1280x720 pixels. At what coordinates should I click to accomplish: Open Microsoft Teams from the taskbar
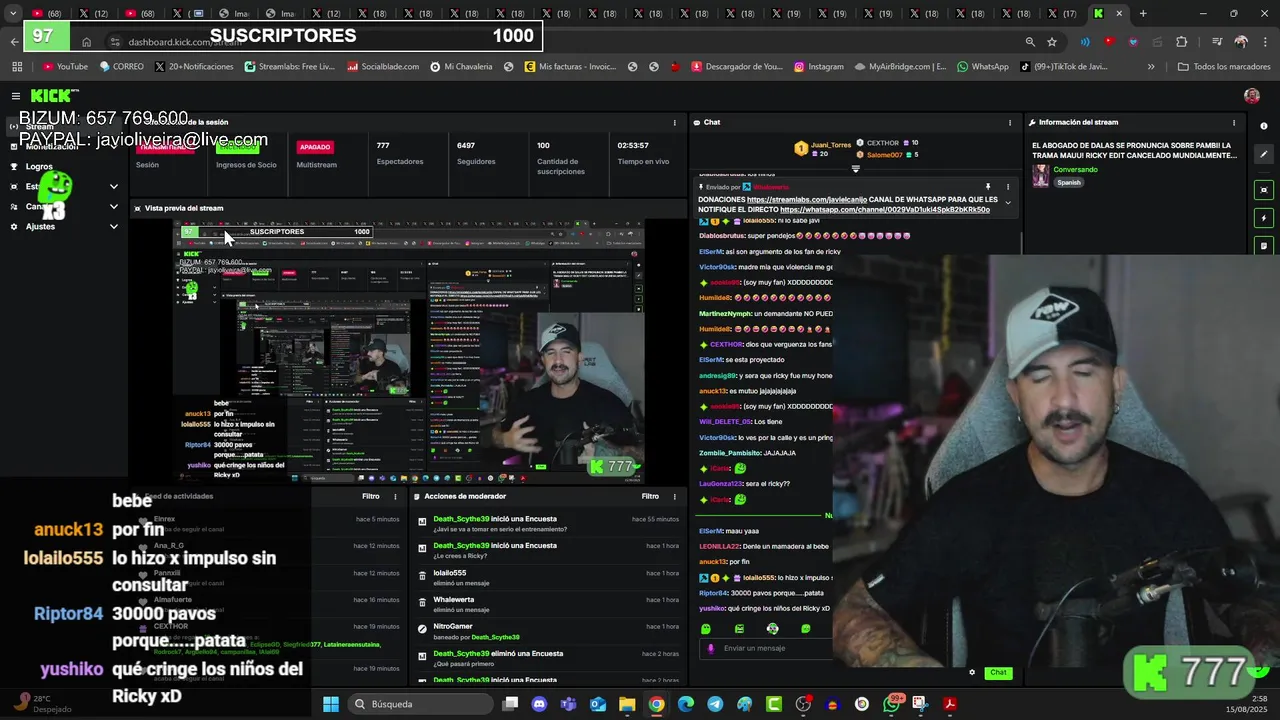click(568, 704)
